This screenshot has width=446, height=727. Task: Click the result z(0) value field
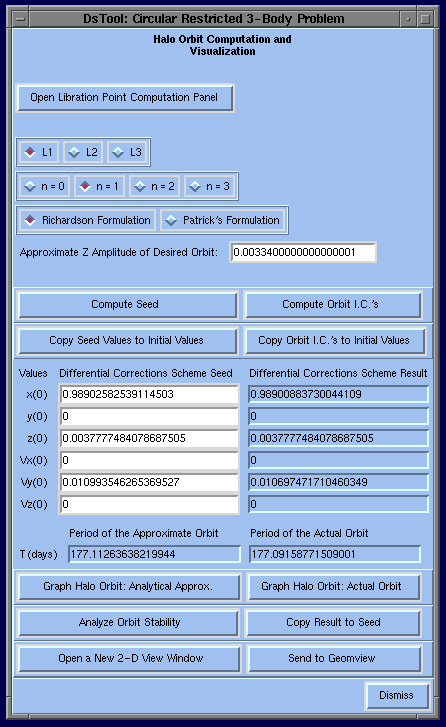point(338,439)
